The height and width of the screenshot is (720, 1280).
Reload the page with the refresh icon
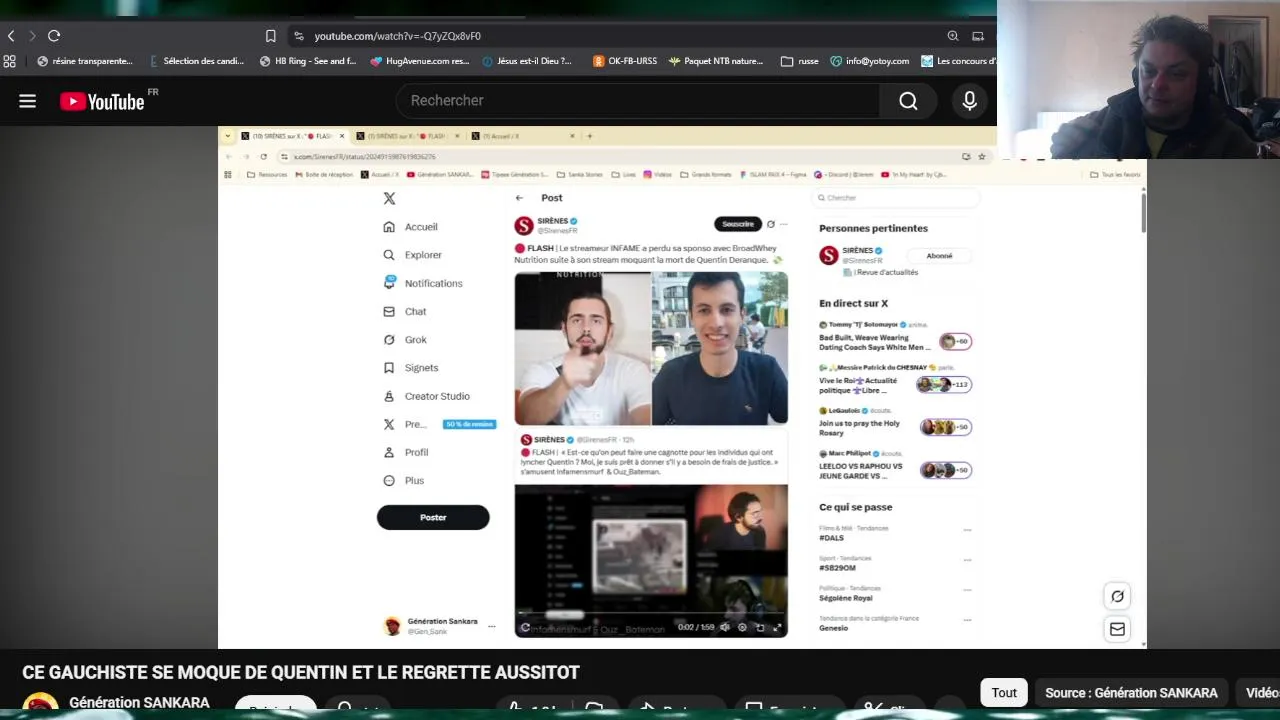click(54, 36)
